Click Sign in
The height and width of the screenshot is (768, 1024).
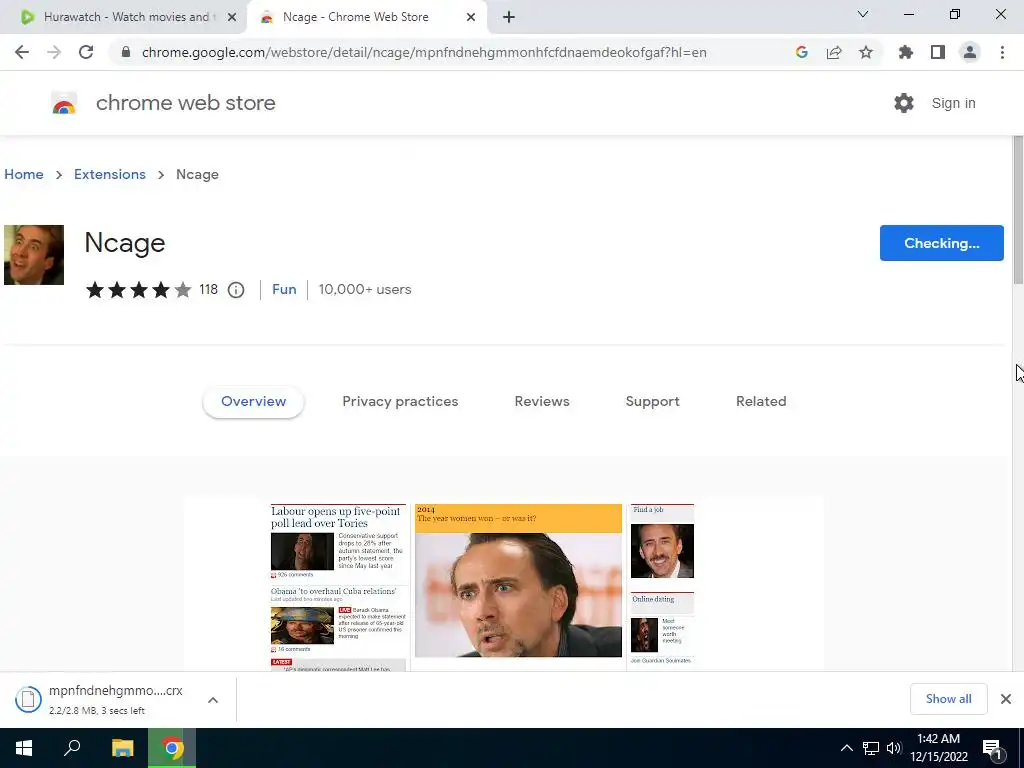[x=953, y=103]
